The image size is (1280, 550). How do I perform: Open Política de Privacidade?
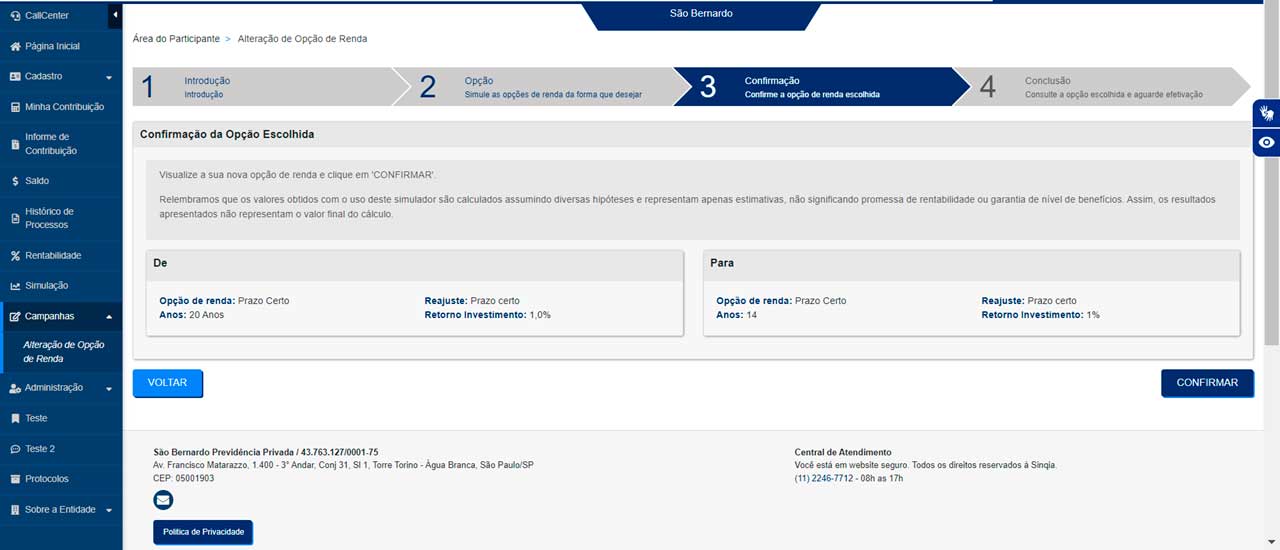(x=203, y=532)
